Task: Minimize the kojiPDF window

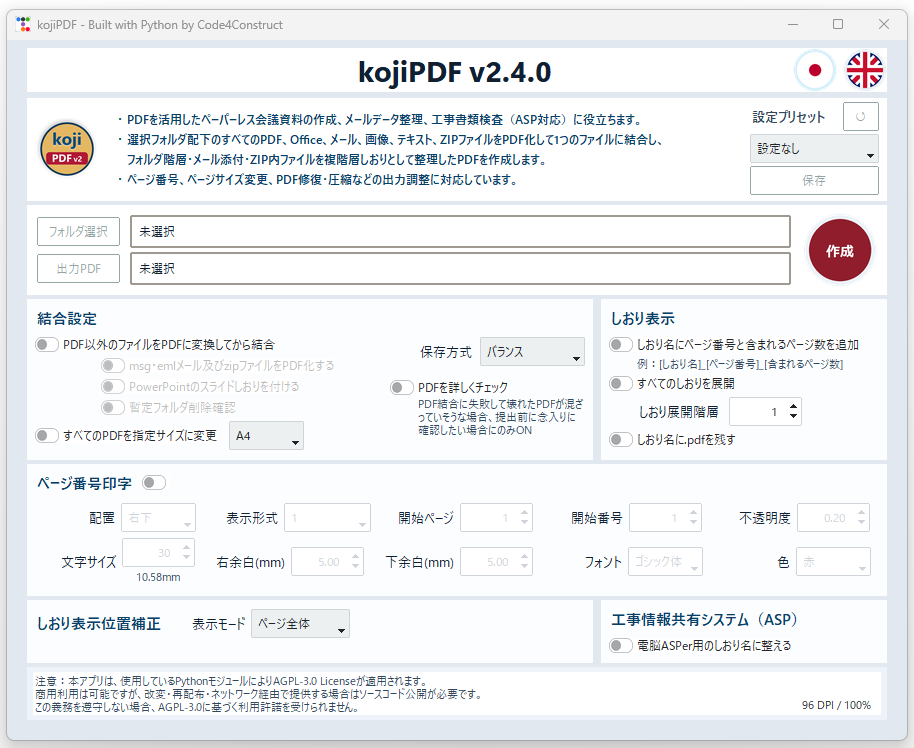Action: [793, 24]
